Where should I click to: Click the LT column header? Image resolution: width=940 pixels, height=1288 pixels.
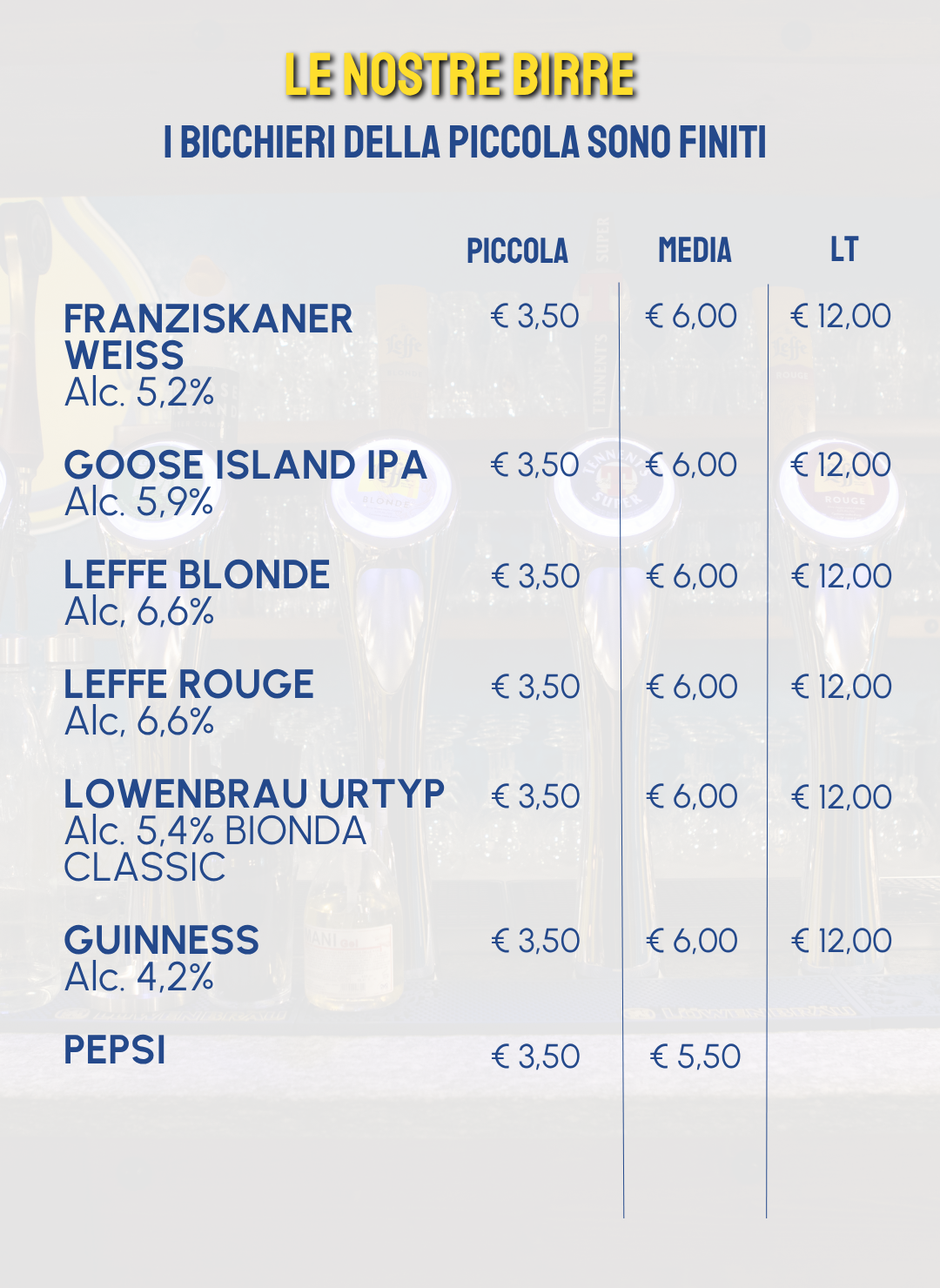[843, 250]
